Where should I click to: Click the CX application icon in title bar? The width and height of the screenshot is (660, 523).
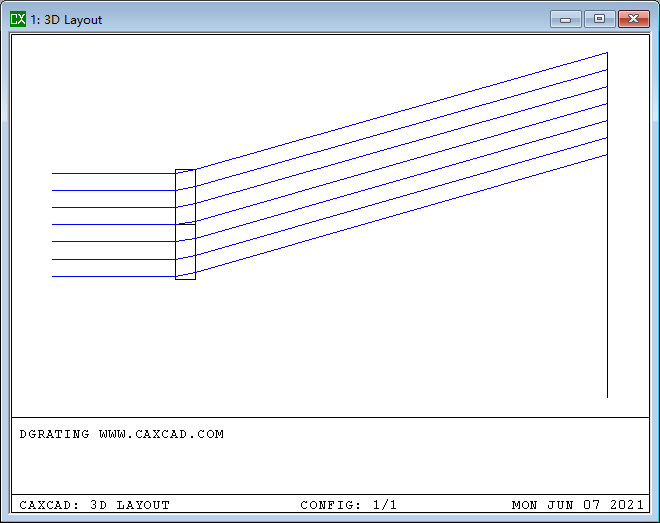tap(18, 19)
